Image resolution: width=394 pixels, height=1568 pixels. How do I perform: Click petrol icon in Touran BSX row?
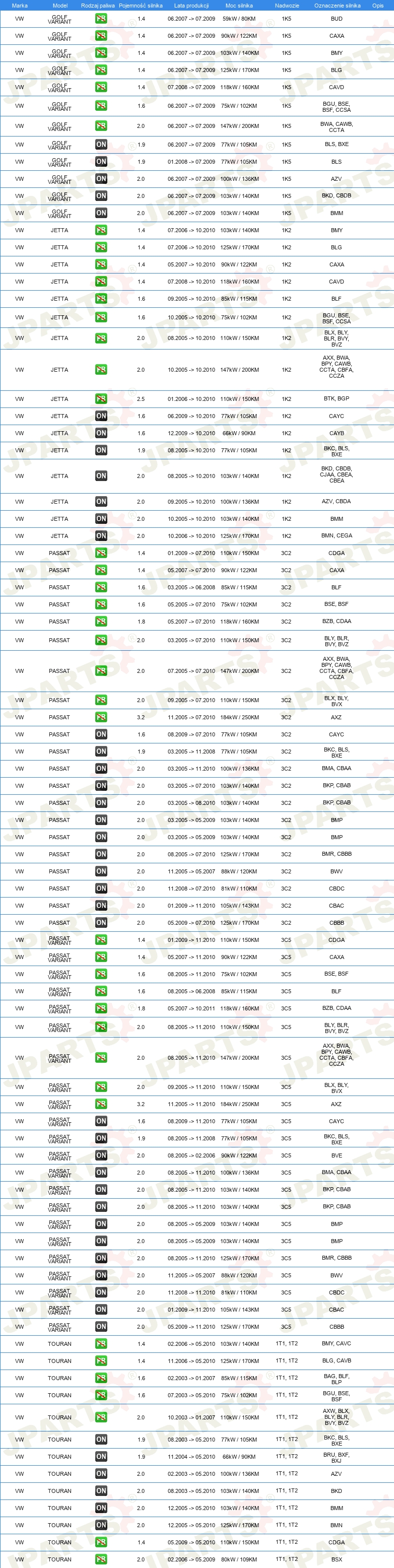point(101,1559)
